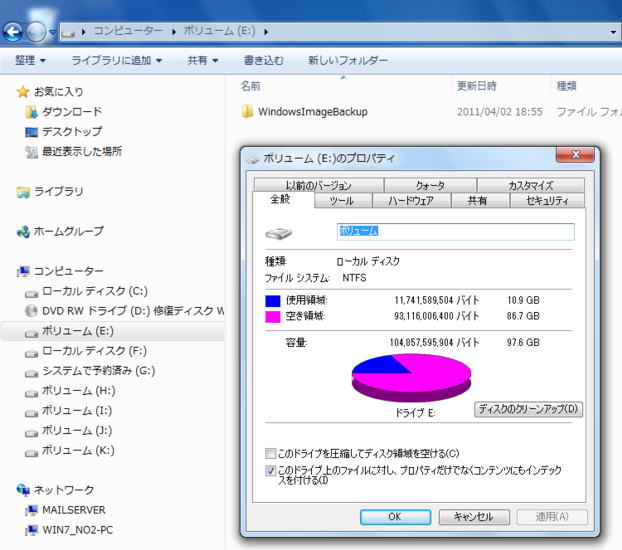Click the ボリューム (J:) drive icon
Image resolution: width=622 pixels, height=550 pixels.
31,432
